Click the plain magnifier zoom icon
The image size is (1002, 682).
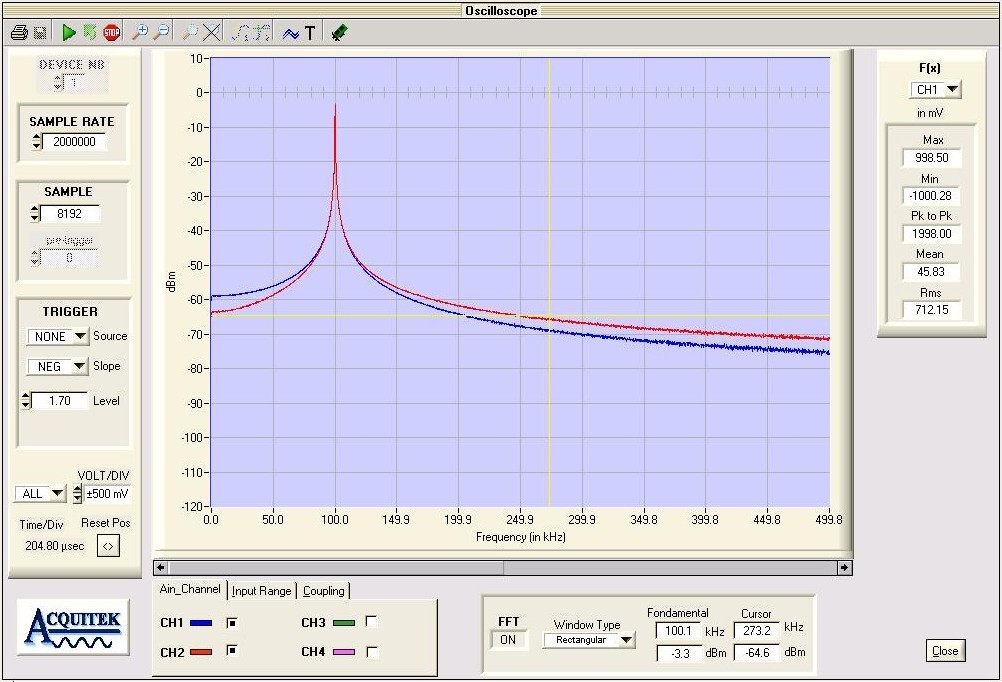(190, 32)
